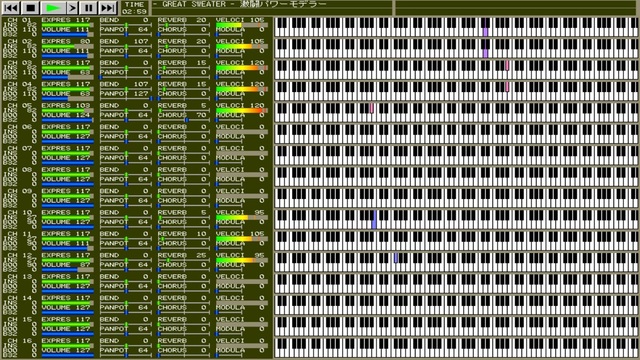
Task: Click the CH 02 BEND slider at 107
Action: [x=125, y=47]
